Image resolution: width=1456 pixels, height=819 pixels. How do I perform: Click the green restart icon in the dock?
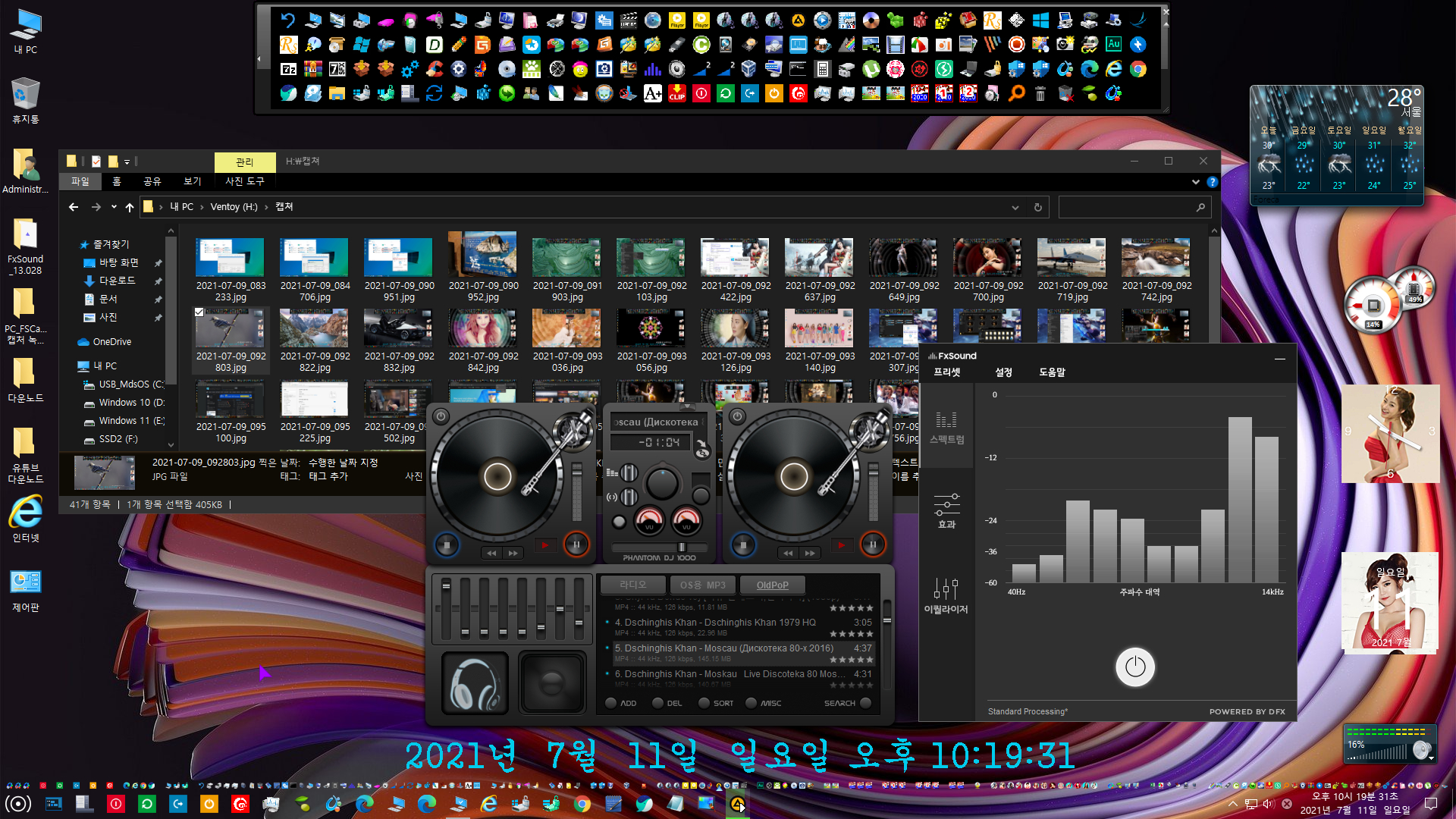[x=725, y=93]
